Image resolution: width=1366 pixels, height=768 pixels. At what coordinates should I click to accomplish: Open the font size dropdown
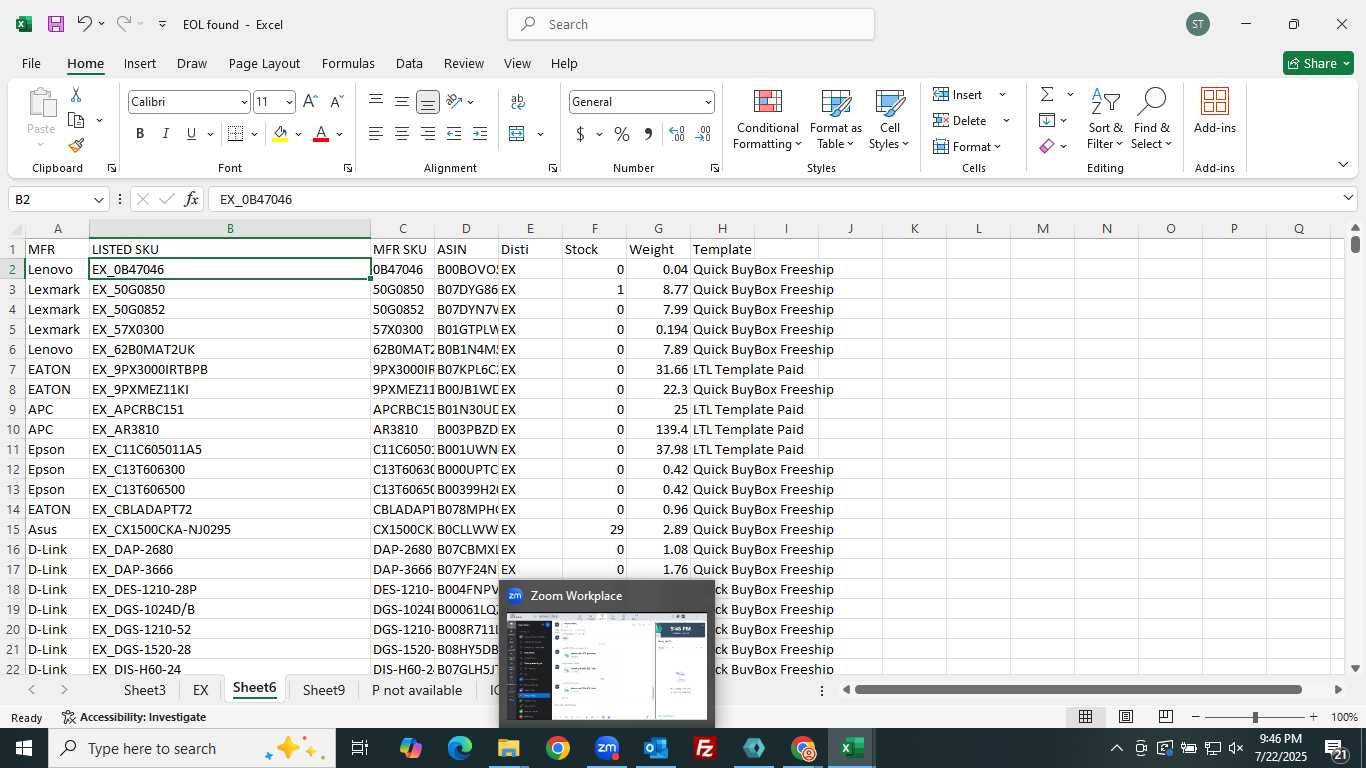tap(289, 102)
